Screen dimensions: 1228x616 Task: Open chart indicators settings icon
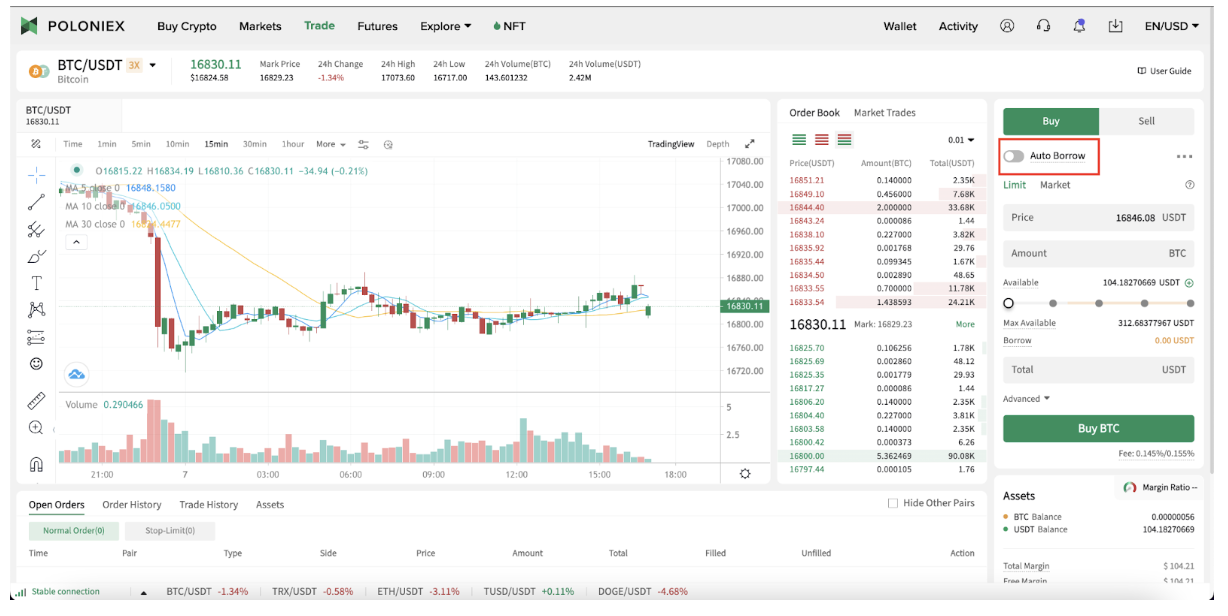tap(363, 144)
